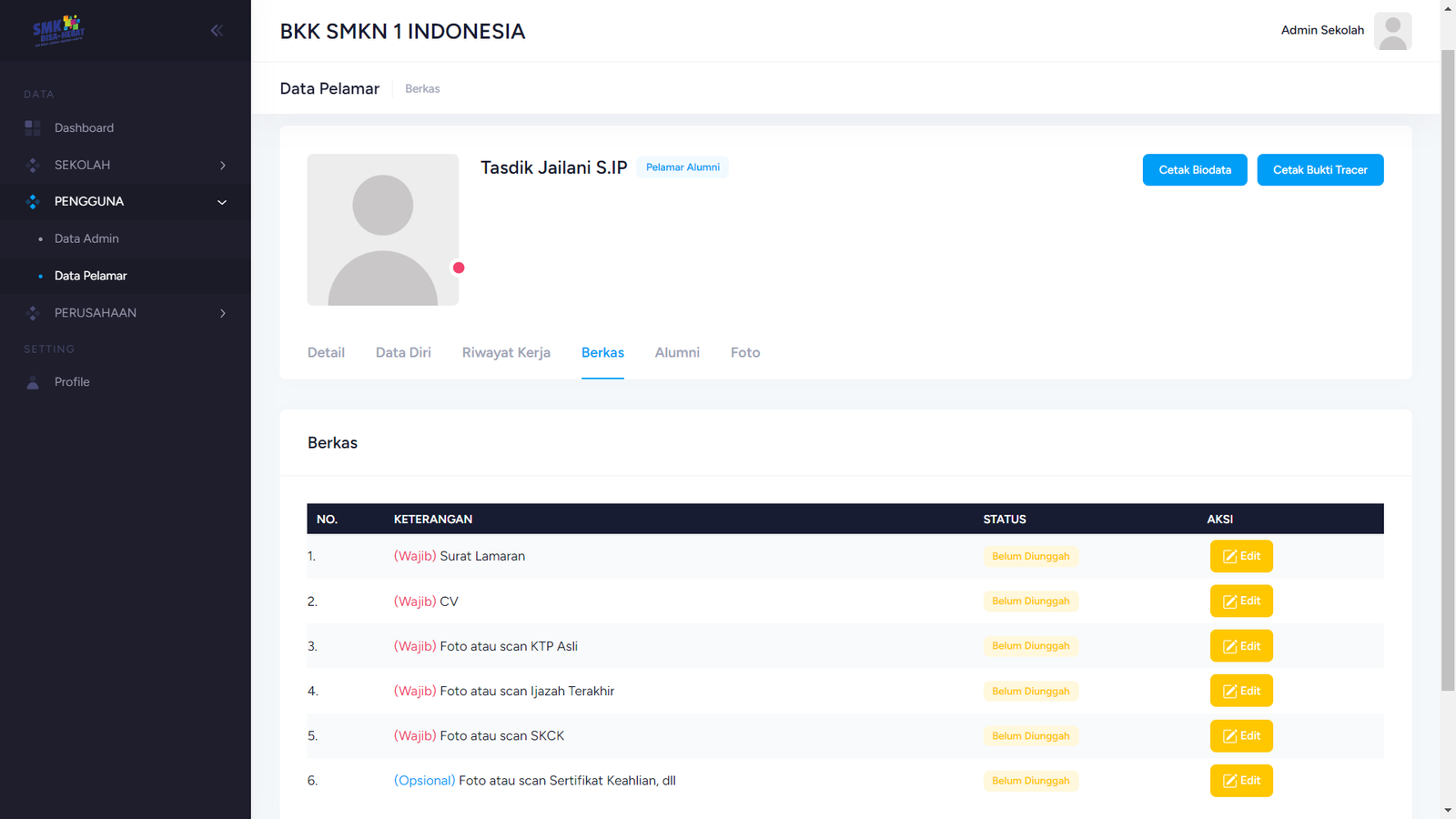Screen dimensions: 1456x819
Task: Click the Cetak Biodata button
Action: pyautogui.click(x=1194, y=170)
